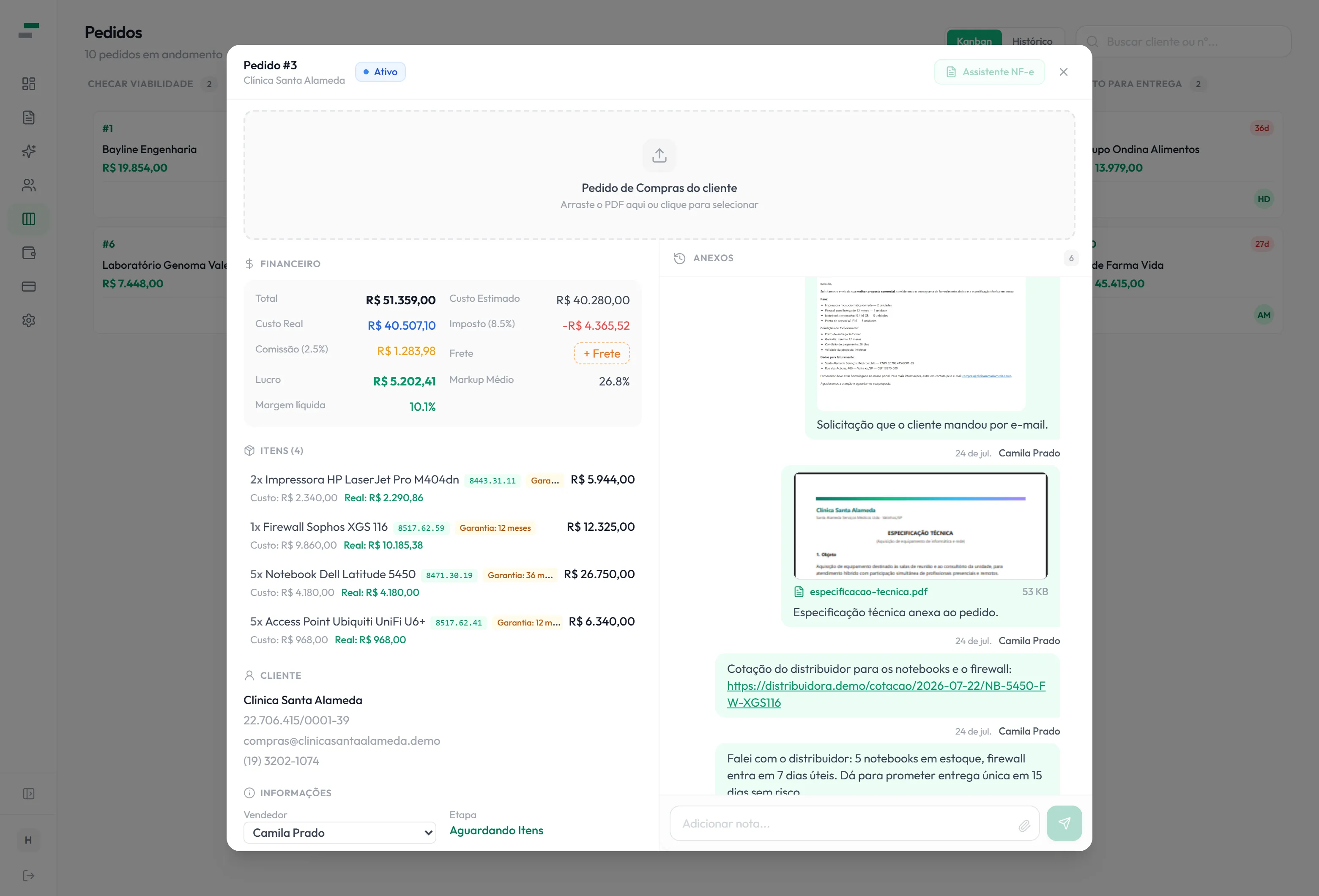
Task: Open especificacao-tecnica.pdf file link
Action: coord(868,591)
